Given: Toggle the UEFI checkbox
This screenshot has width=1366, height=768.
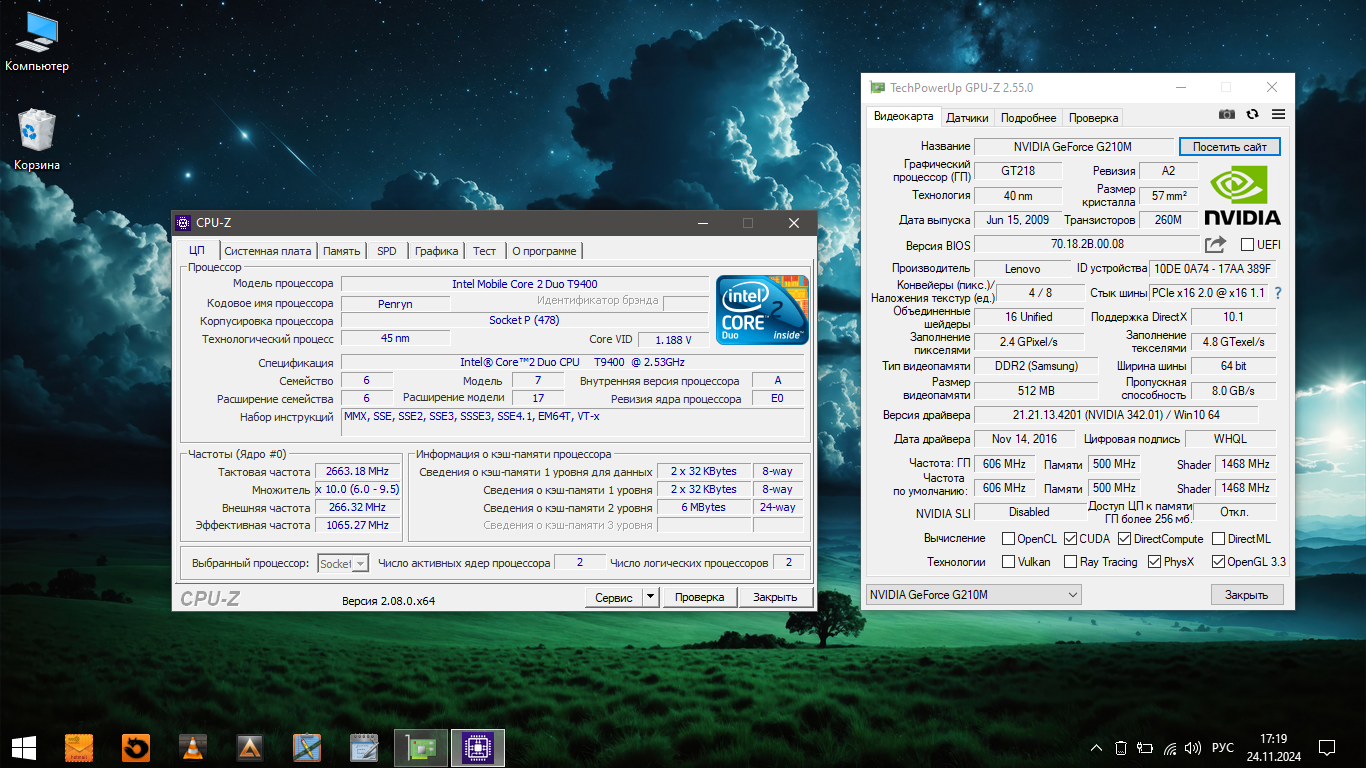Looking at the screenshot, I should 1247,245.
